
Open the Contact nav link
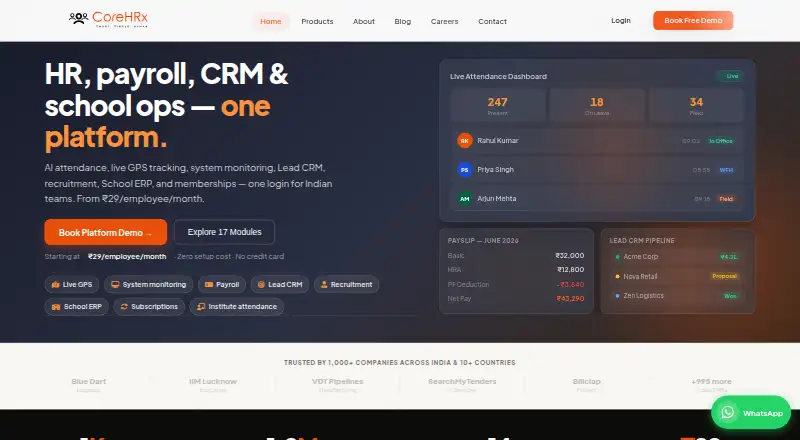pos(492,21)
